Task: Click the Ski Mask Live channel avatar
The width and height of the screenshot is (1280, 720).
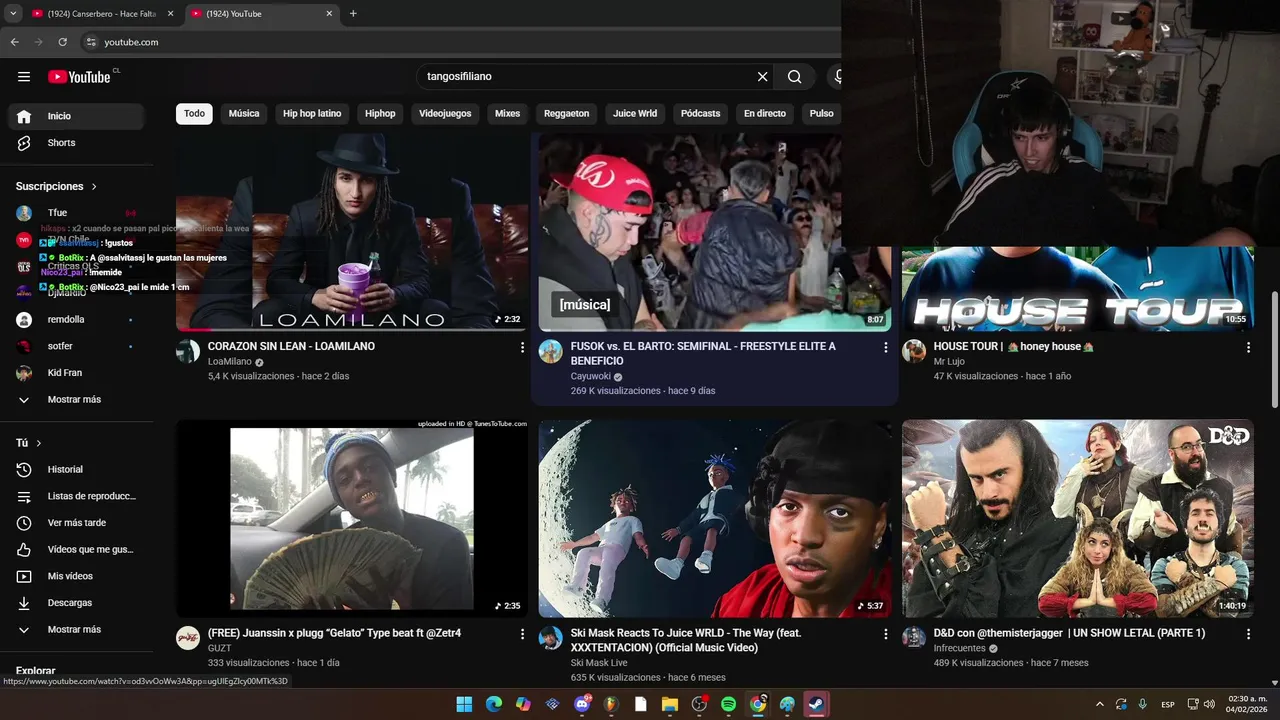Action: pyautogui.click(x=551, y=638)
